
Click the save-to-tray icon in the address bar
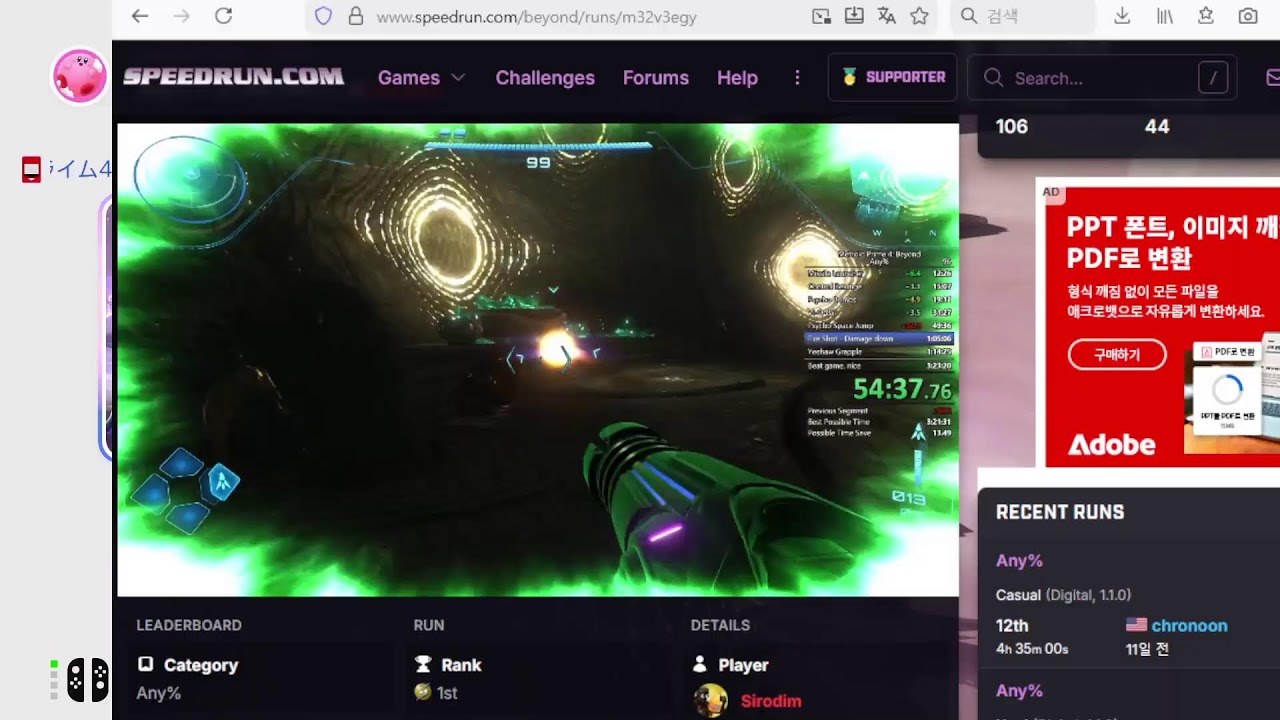coord(854,16)
